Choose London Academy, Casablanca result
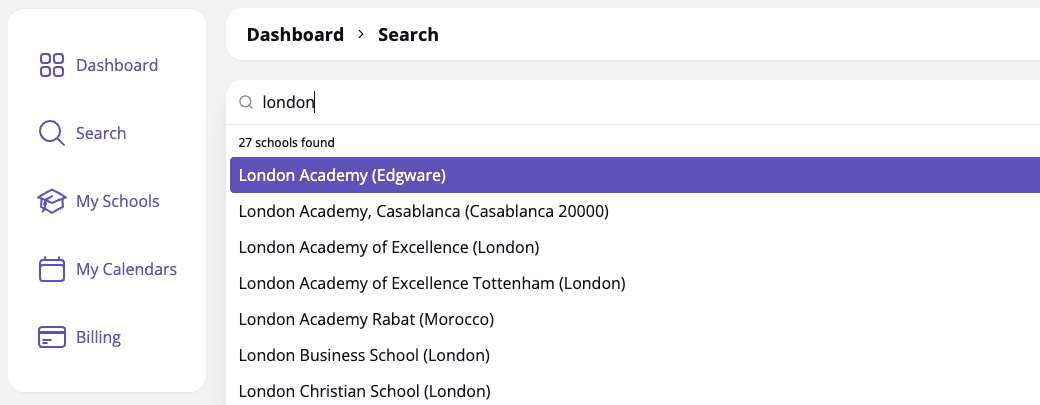The image size is (1040, 405). coord(423,211)
